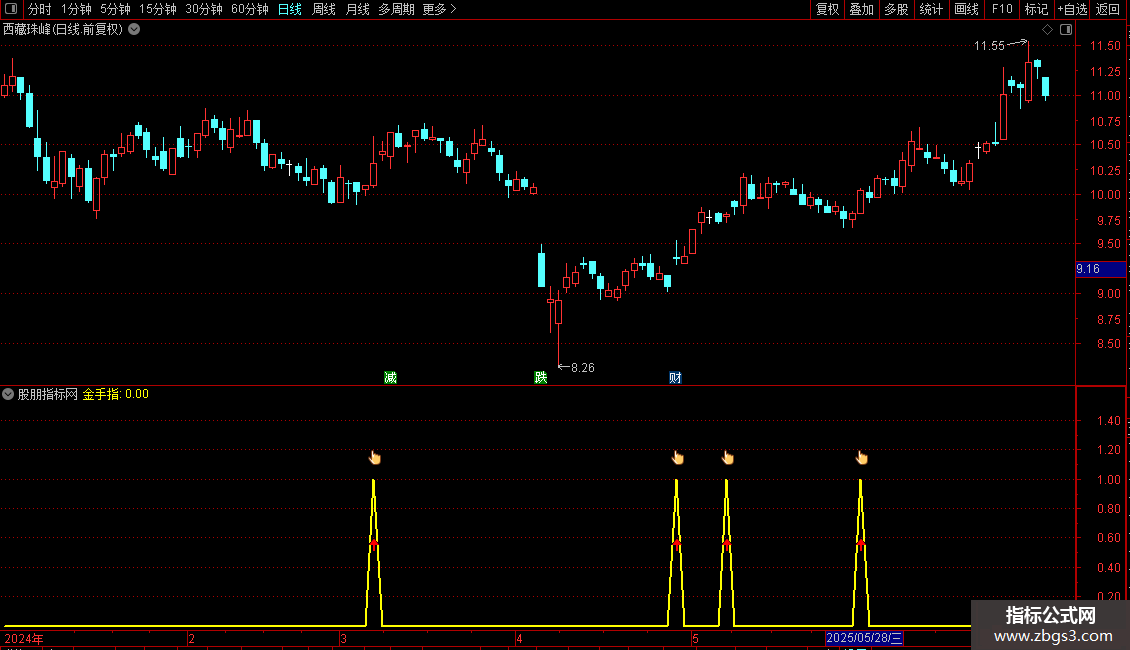Switch to 分时 intraday view
The height and width of the screenshot is (650, 1130).
click(40, 9)
